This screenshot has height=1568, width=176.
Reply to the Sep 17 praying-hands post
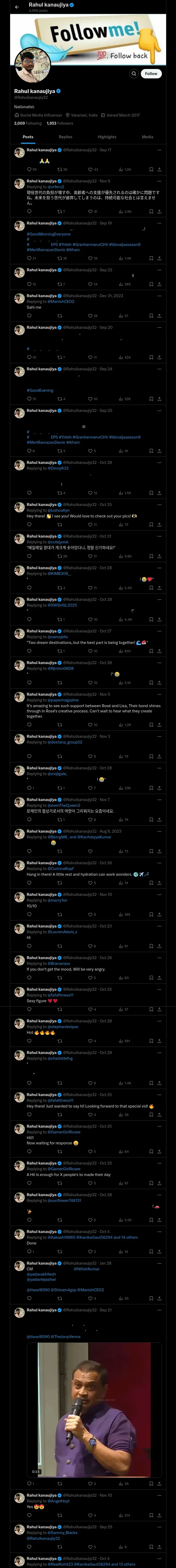pos(28,169)
